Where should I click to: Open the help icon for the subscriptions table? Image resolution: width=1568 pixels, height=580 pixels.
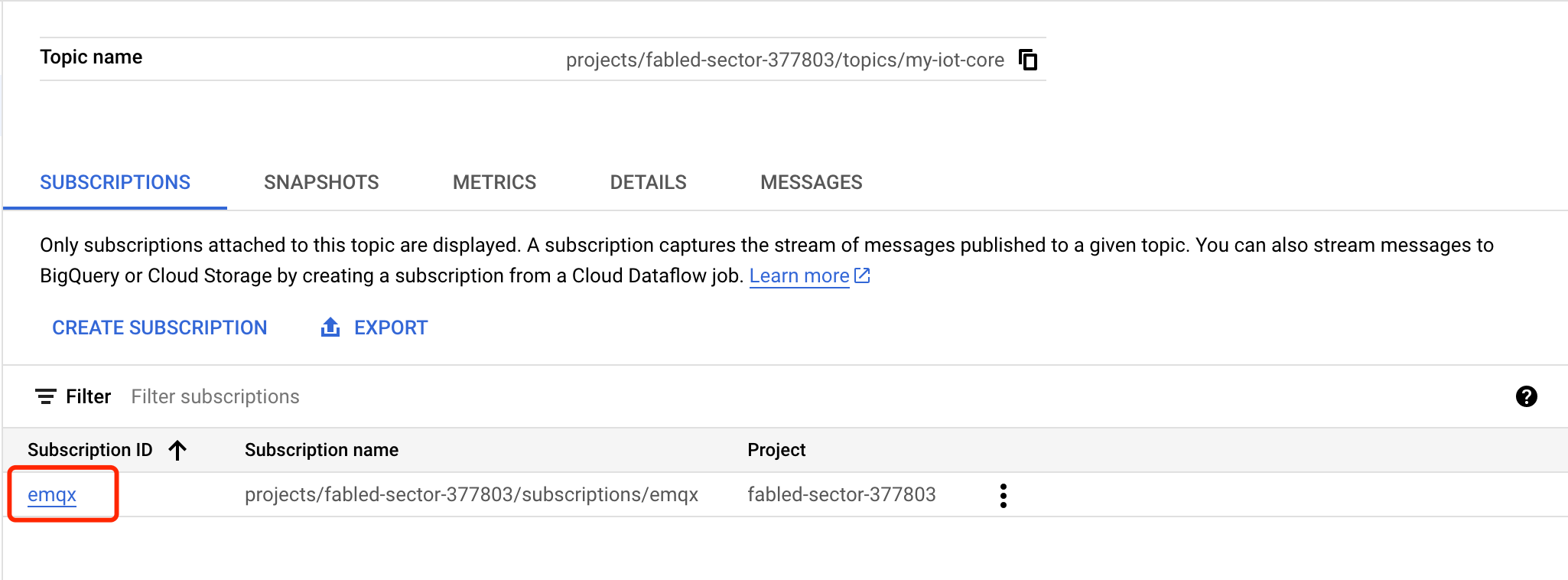(1526, 396)
